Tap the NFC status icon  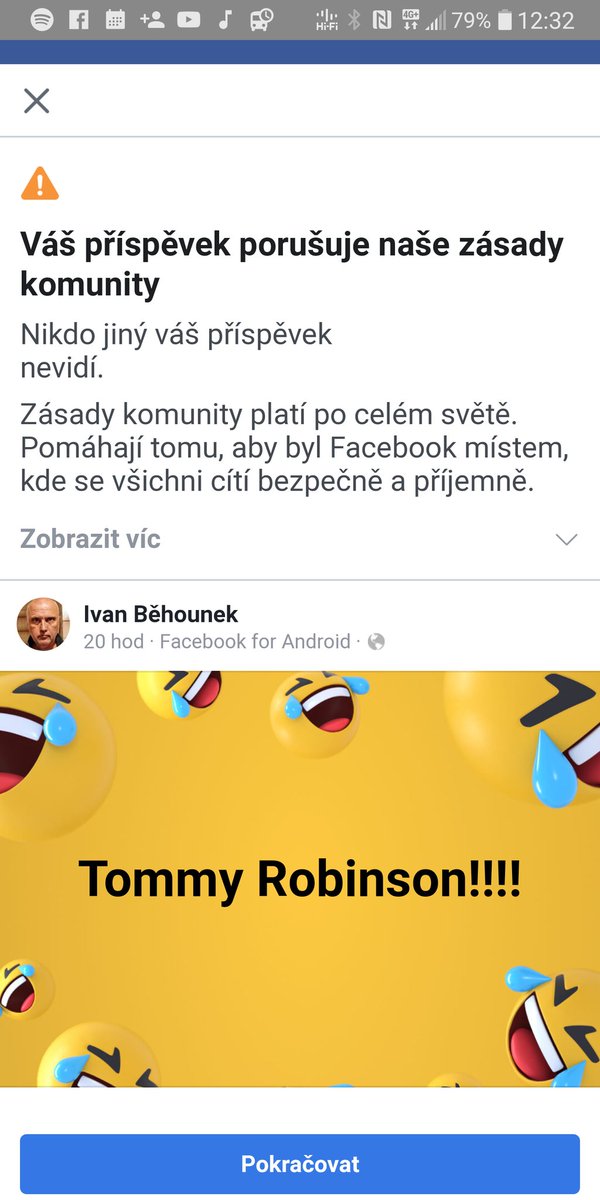381,20
